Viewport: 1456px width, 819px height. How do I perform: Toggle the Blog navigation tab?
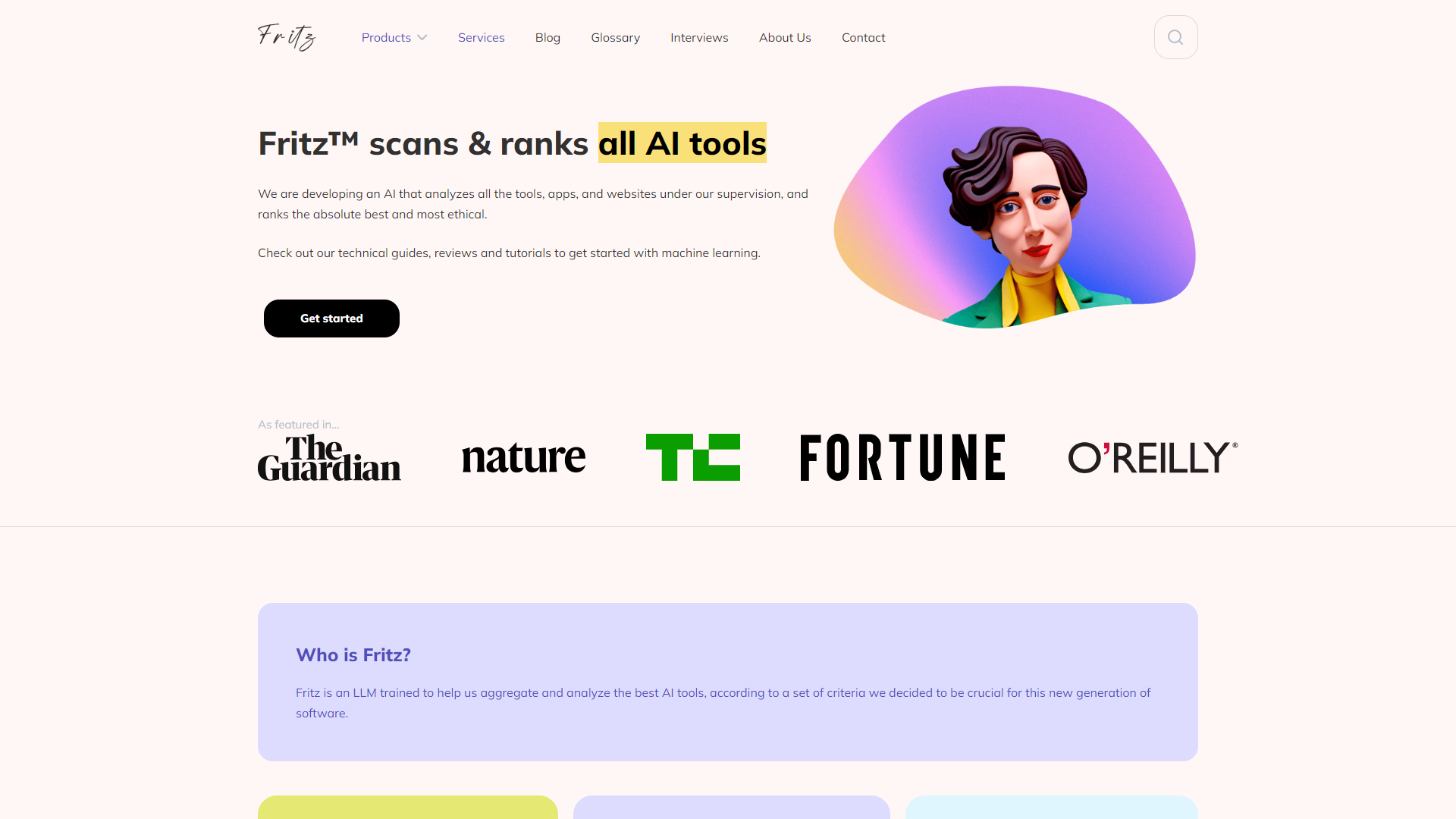click(x=548, y=37)
